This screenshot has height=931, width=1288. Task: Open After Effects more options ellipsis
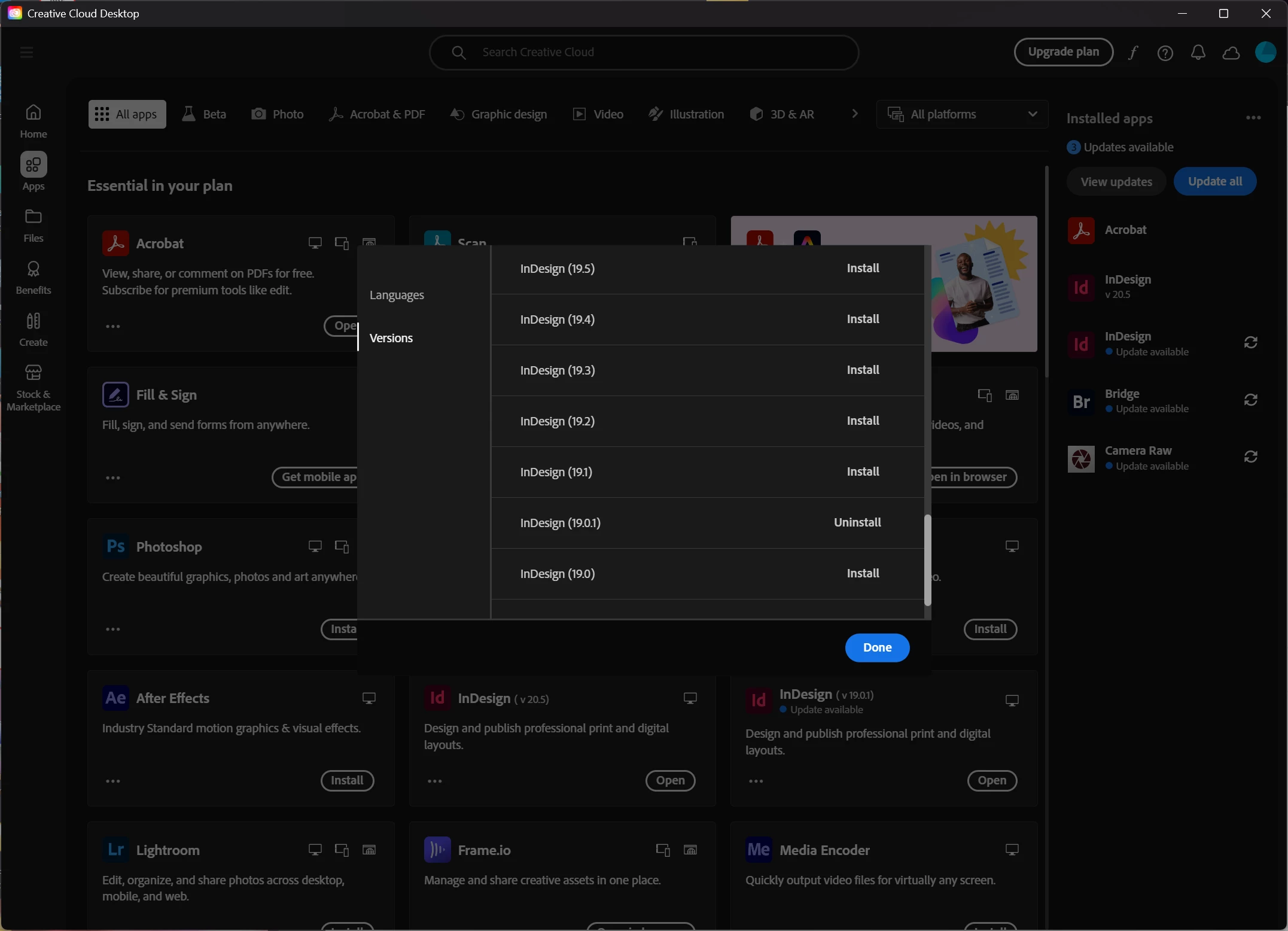coord(113,781)
